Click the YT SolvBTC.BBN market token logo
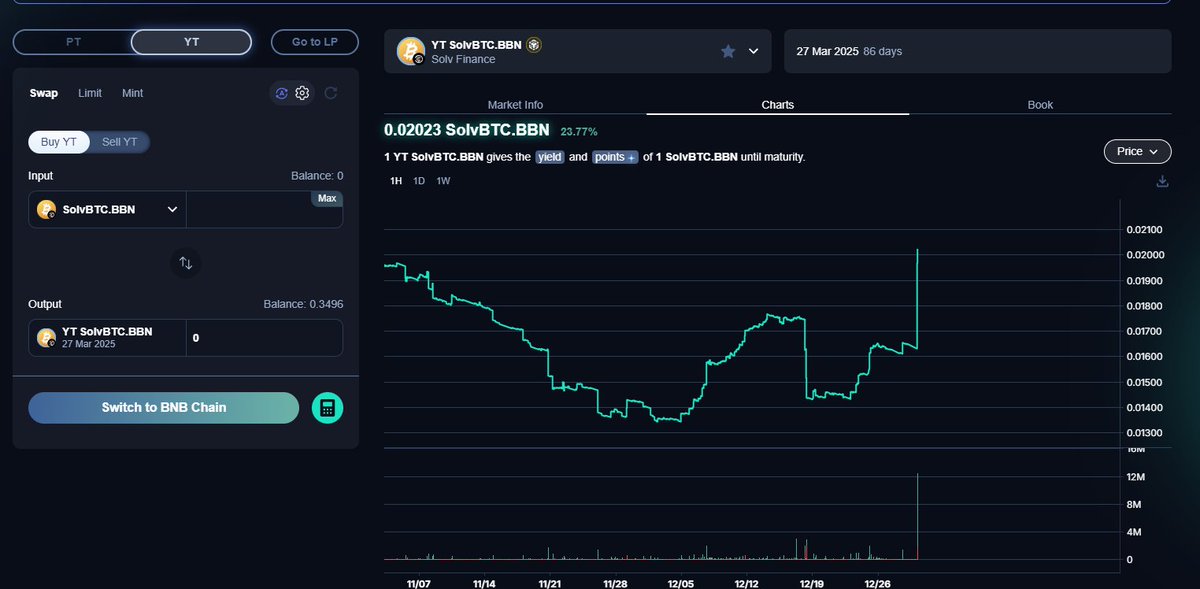The image size is (1200, 589). pos(411,51)
